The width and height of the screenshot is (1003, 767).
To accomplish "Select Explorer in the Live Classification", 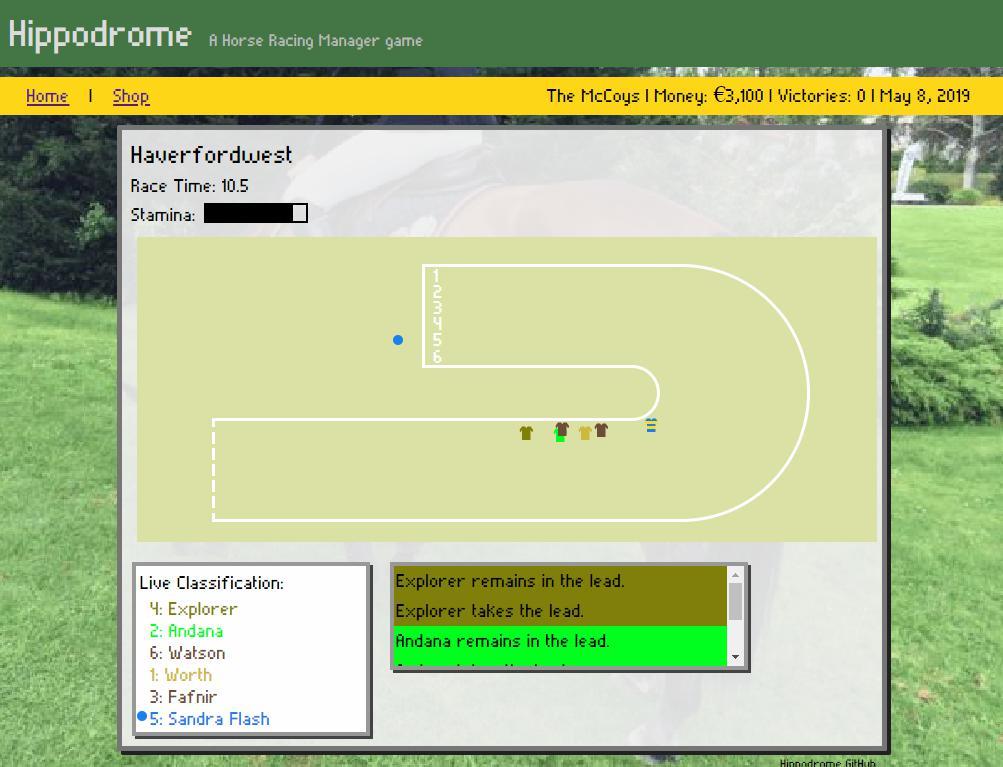I will tap(193, 609).
